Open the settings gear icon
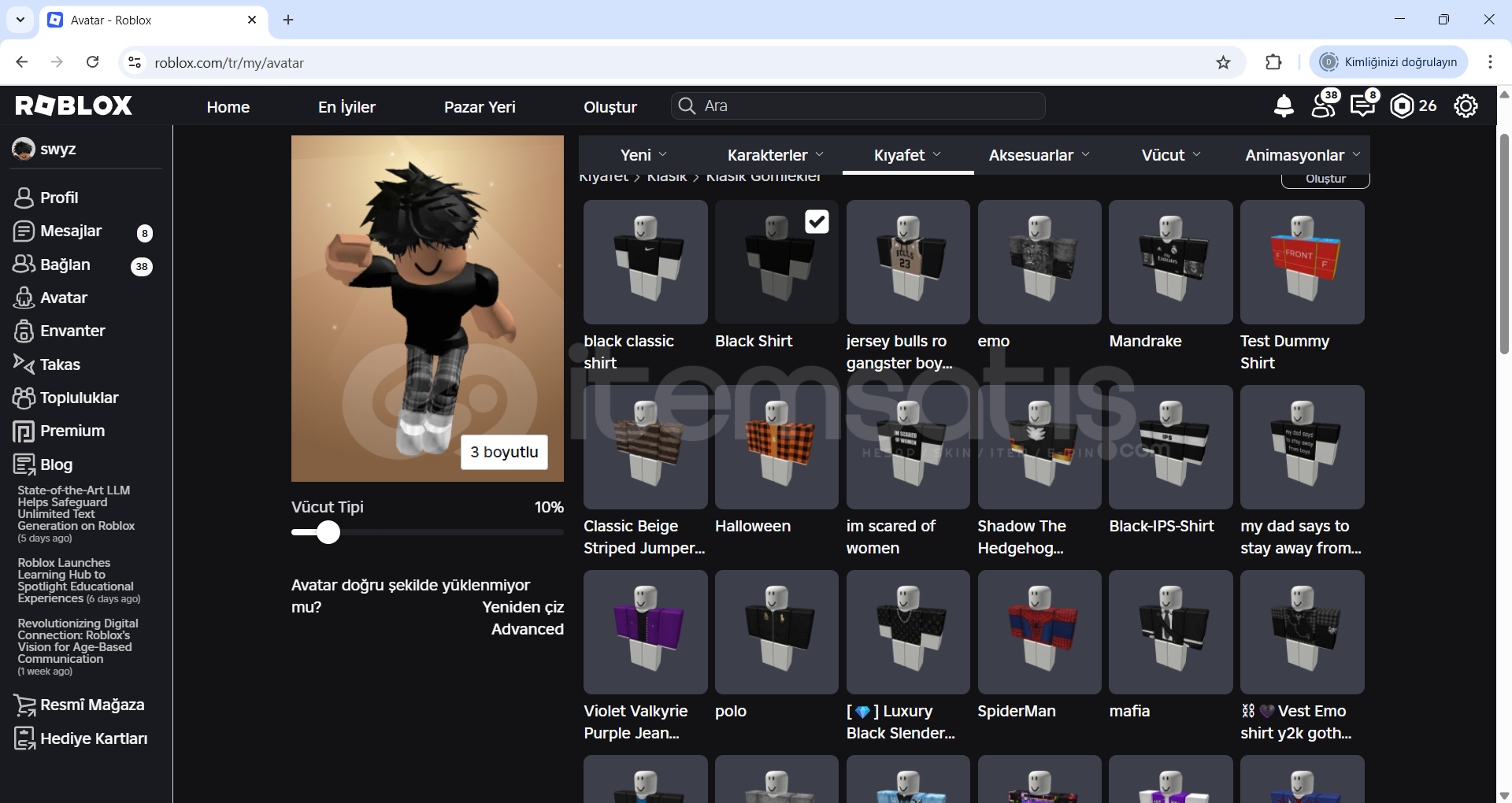The image size is (1512, 803). [x=1466, y=105]
